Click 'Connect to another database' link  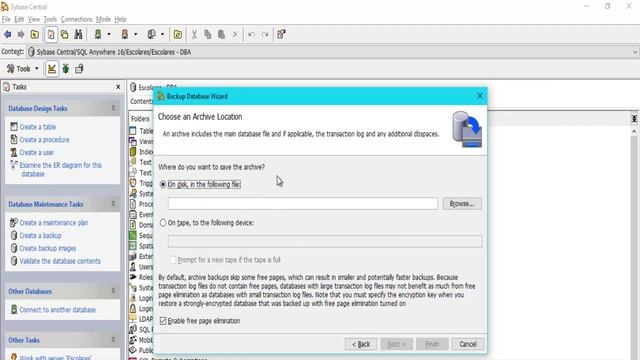click(58, 310)
